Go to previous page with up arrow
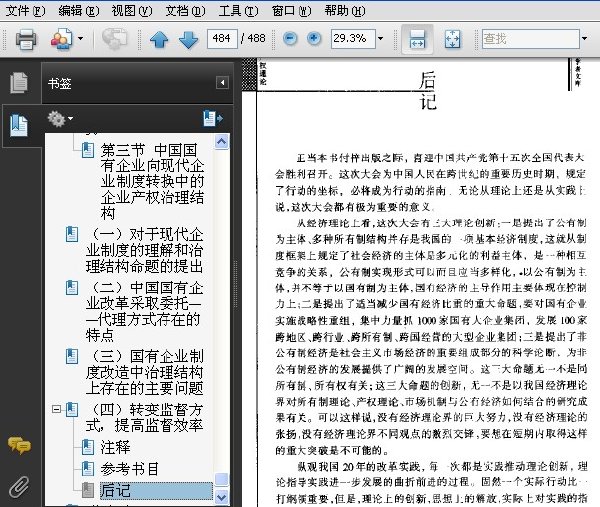 point(159,39)
